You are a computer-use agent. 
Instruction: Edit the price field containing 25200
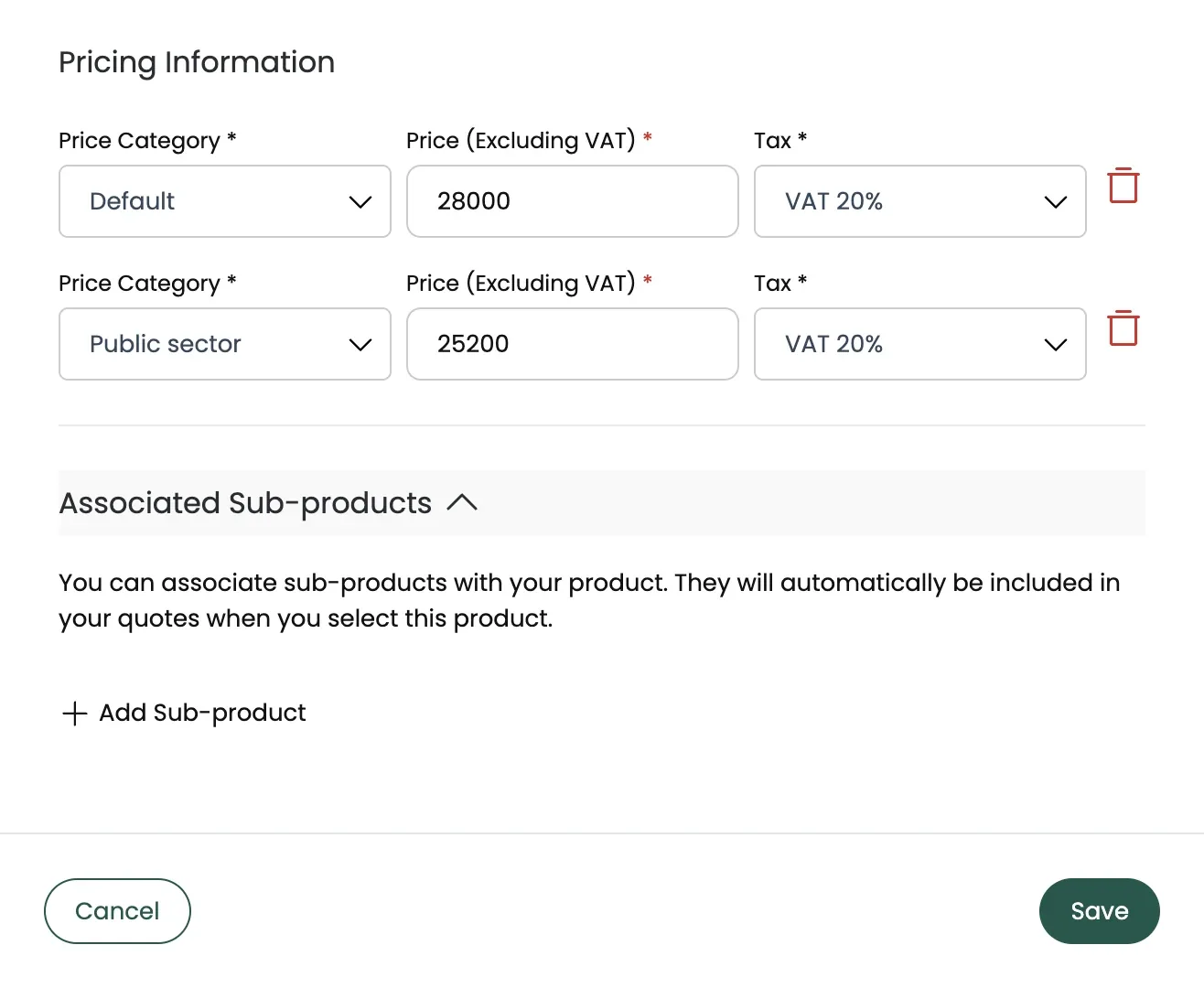[x=573, y=344]
